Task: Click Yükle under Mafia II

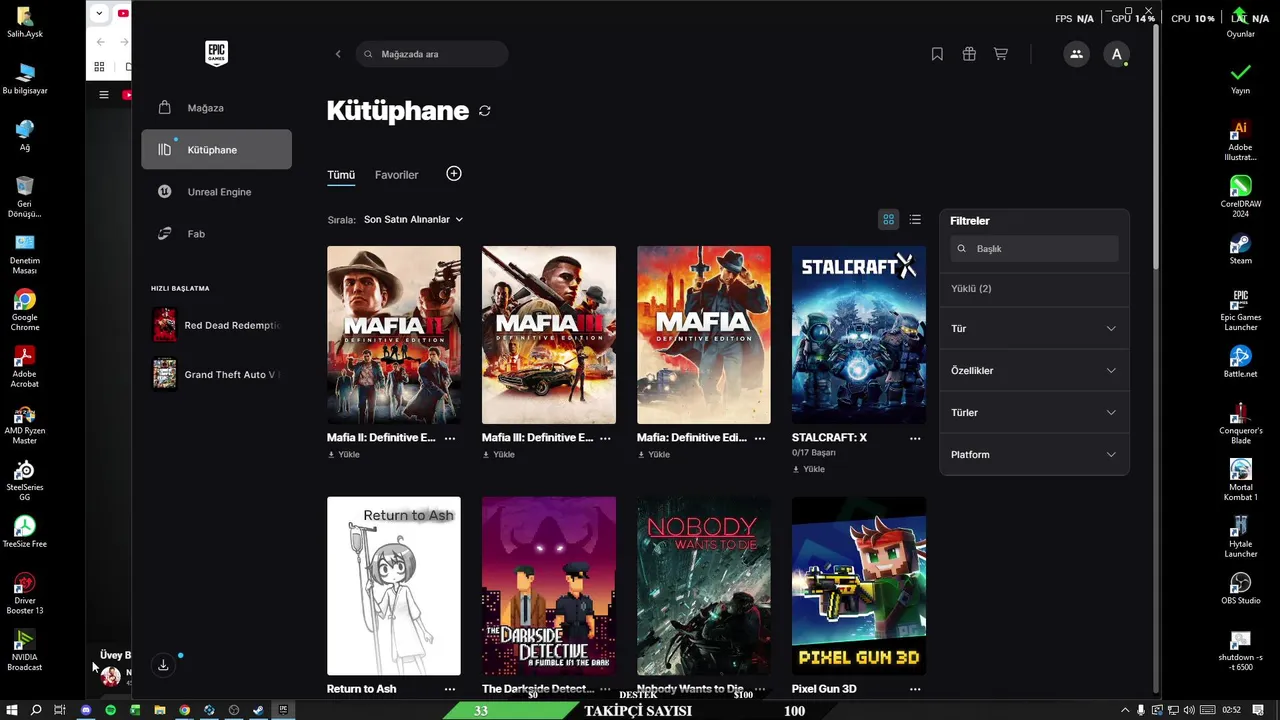Action: click(x=344, y=455)
